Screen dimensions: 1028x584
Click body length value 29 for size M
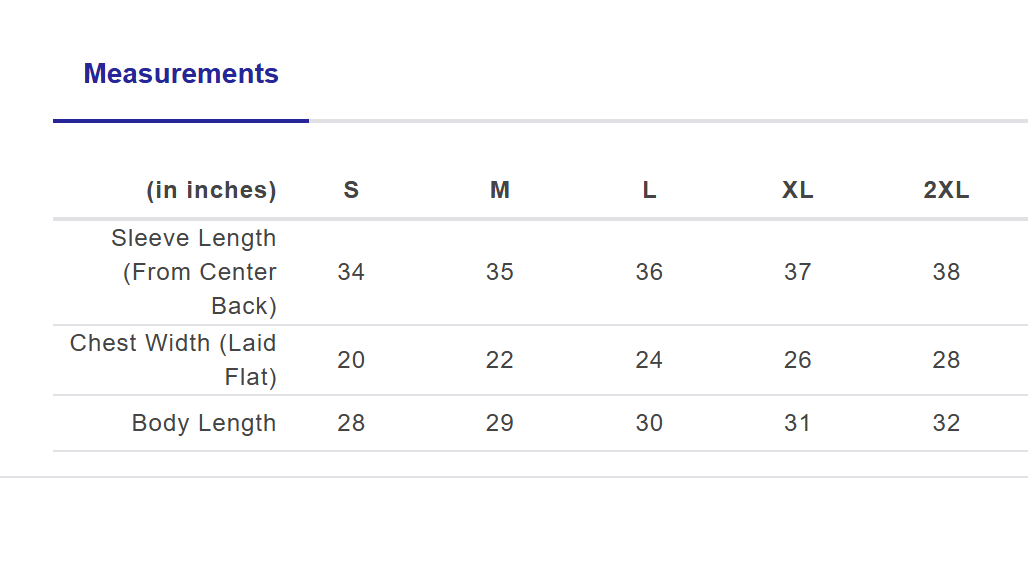(x=500, y=423)
